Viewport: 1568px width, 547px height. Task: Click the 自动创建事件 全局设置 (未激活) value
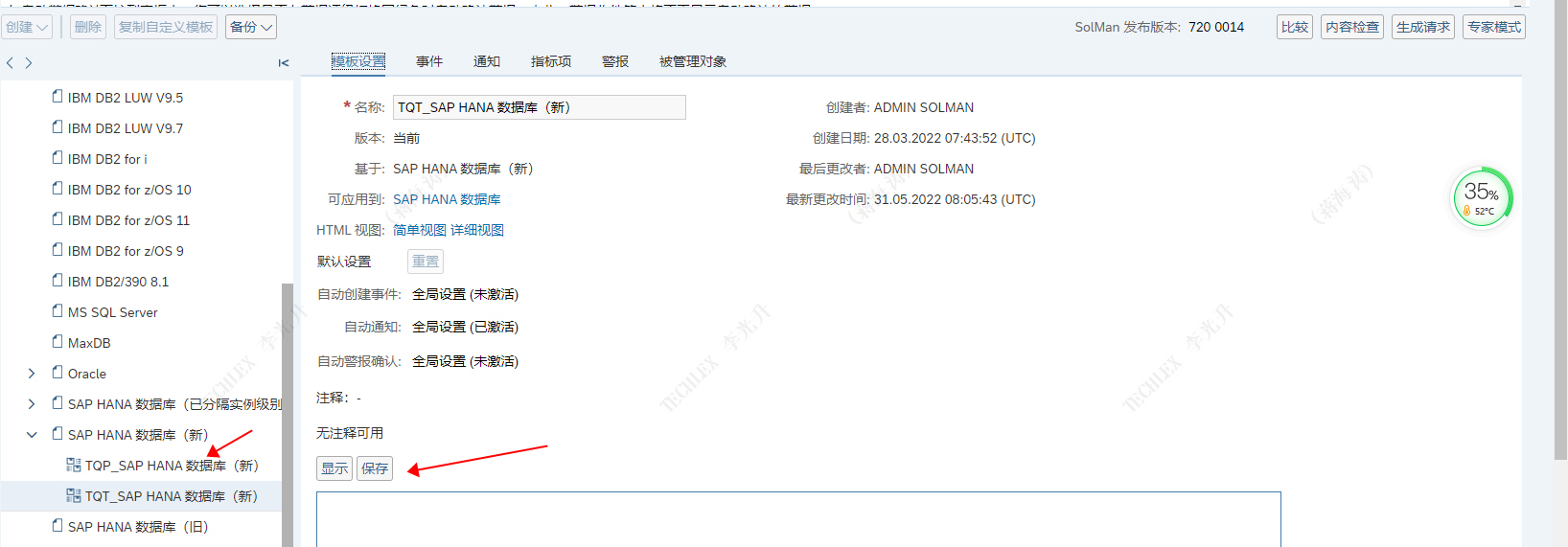click(465, 294)
